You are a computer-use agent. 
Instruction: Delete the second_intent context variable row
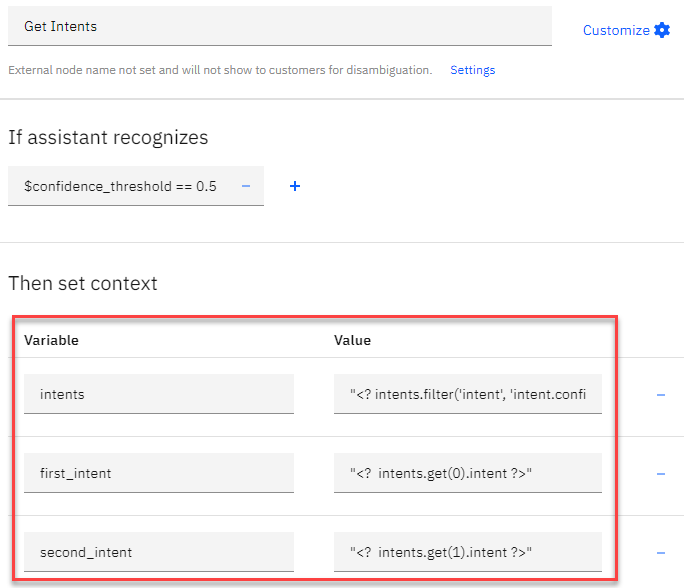pos(661,553)
